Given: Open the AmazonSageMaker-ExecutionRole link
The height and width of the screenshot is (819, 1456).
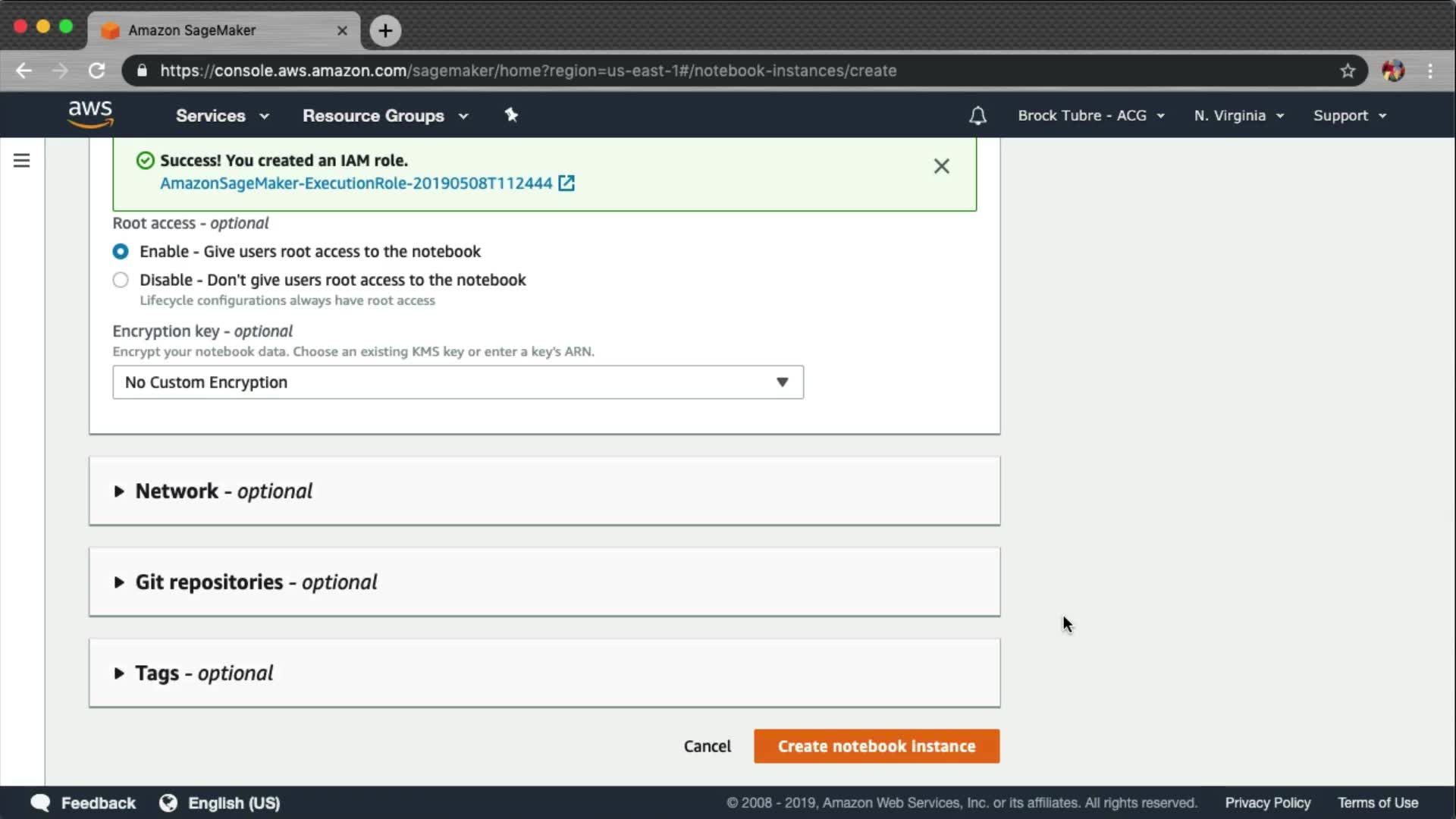Looking at the screenshot, I should 356,184.
